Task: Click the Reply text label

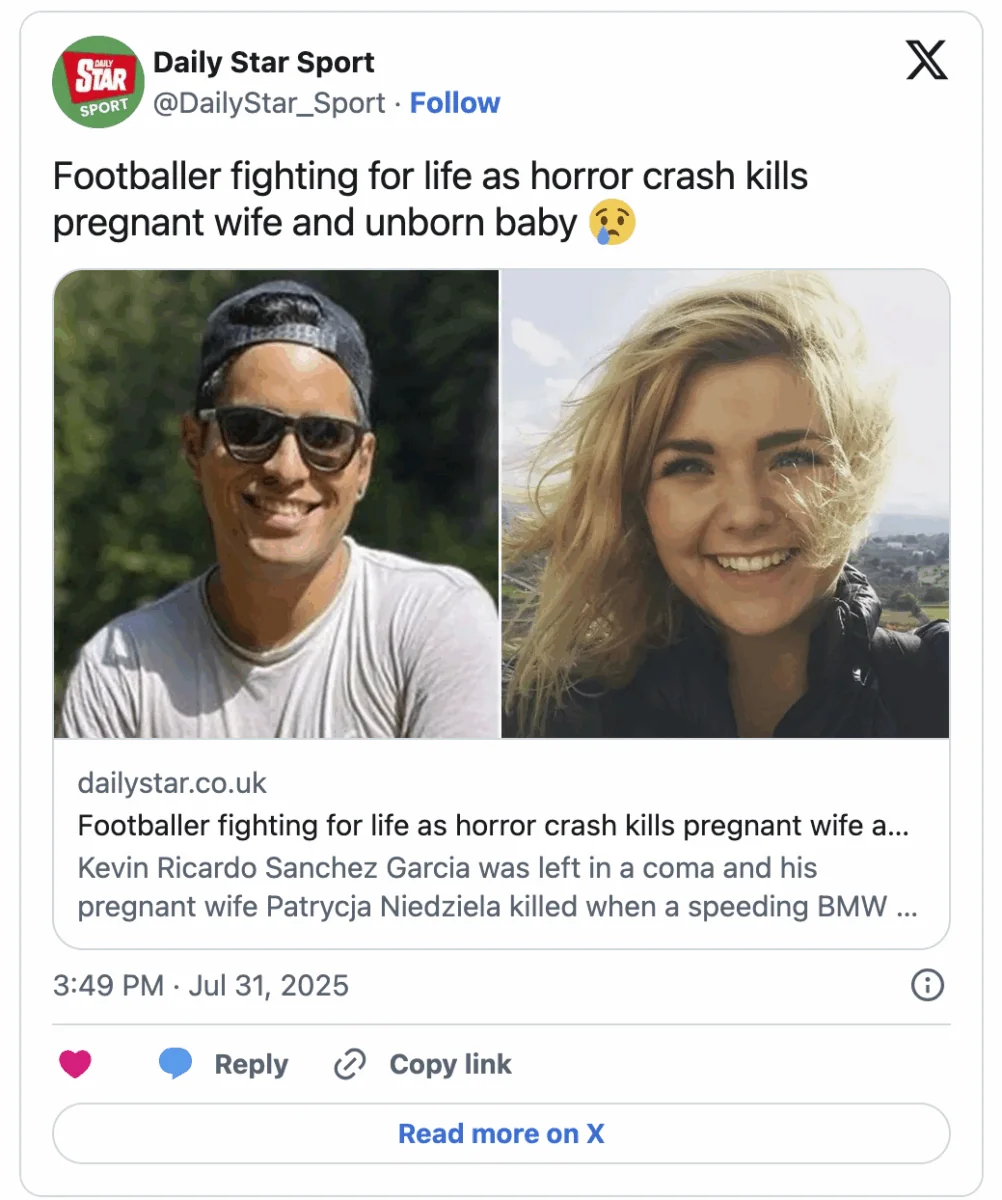Action: click(251, 1065)
